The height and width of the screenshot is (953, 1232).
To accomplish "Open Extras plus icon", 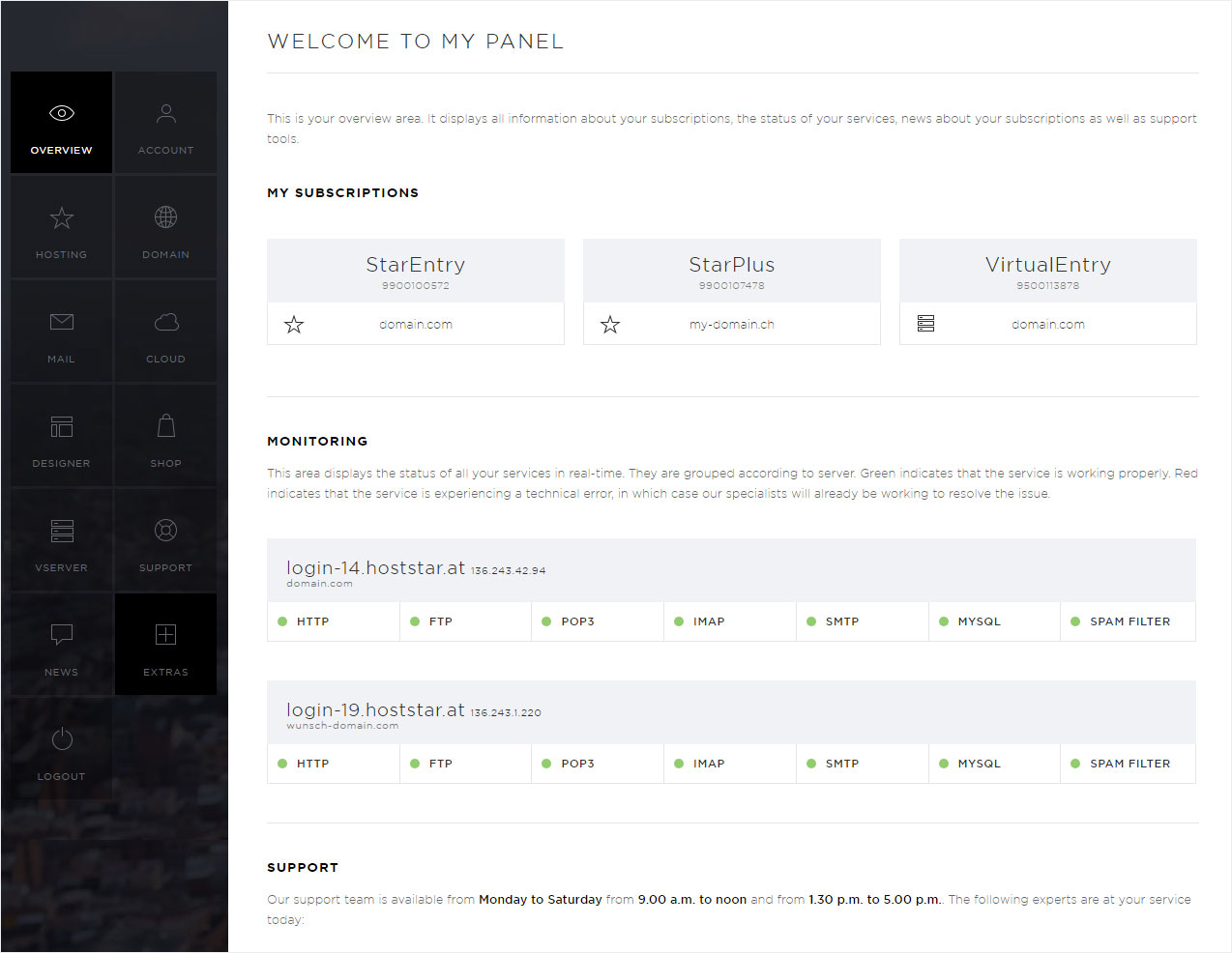I will coord(166,635).
